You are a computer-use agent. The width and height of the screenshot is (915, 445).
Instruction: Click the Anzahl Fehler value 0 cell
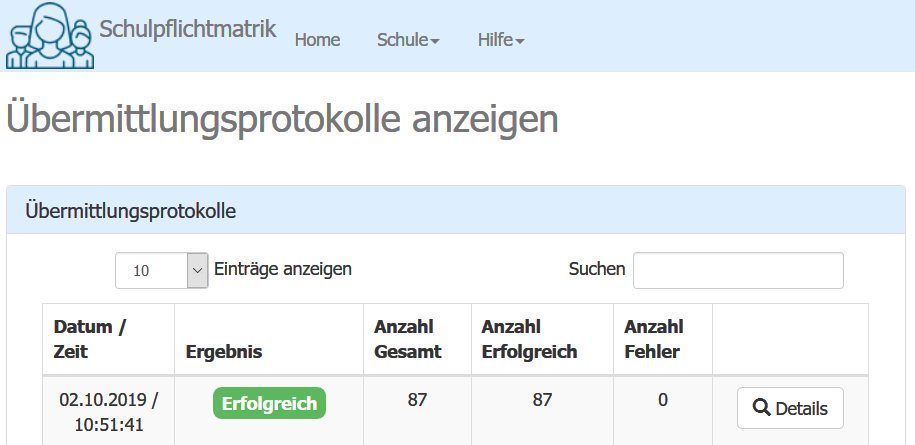point(662,400)
